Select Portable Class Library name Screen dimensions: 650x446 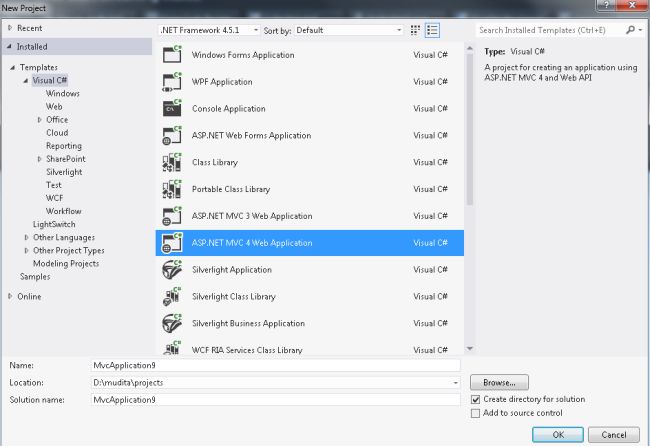tap(231, 189)
